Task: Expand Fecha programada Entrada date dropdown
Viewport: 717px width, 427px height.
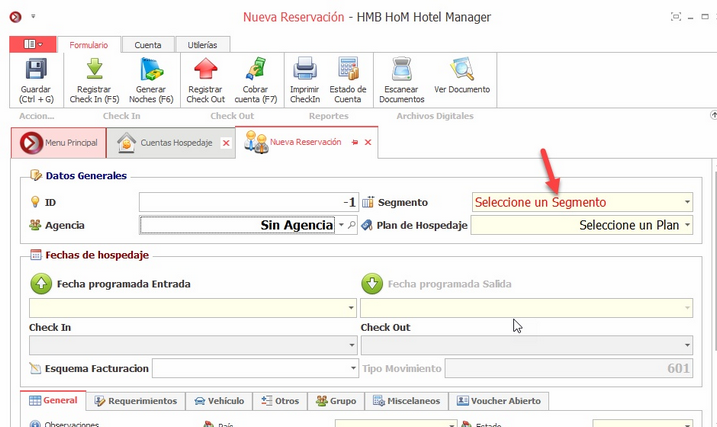Action: point(350,308)
